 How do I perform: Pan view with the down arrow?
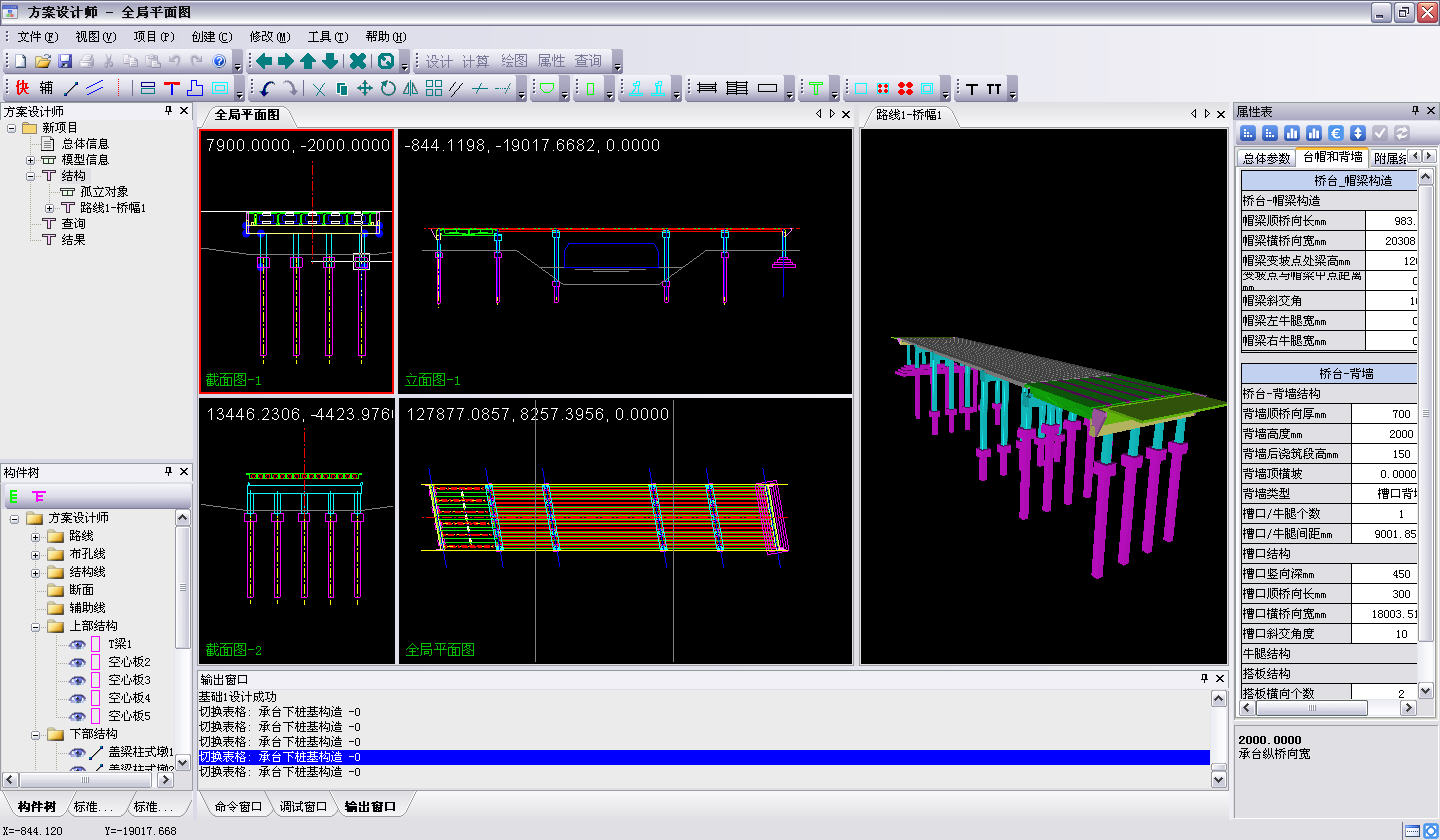click(x=330, y=61)
